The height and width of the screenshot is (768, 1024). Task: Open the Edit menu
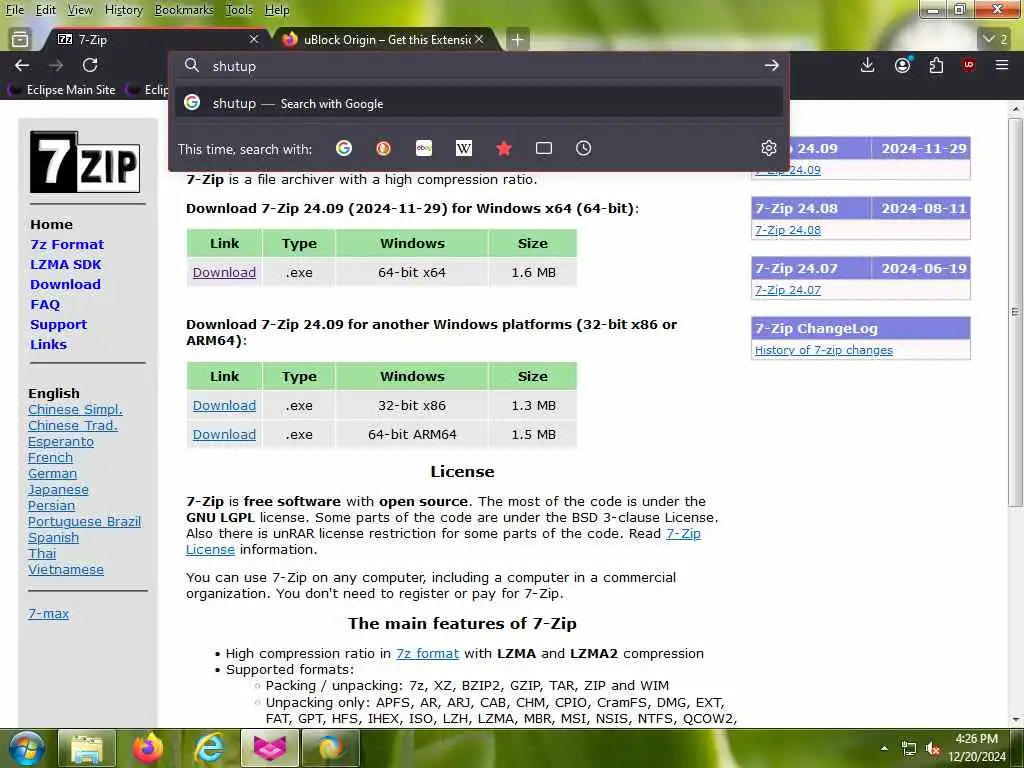point(46,10)
